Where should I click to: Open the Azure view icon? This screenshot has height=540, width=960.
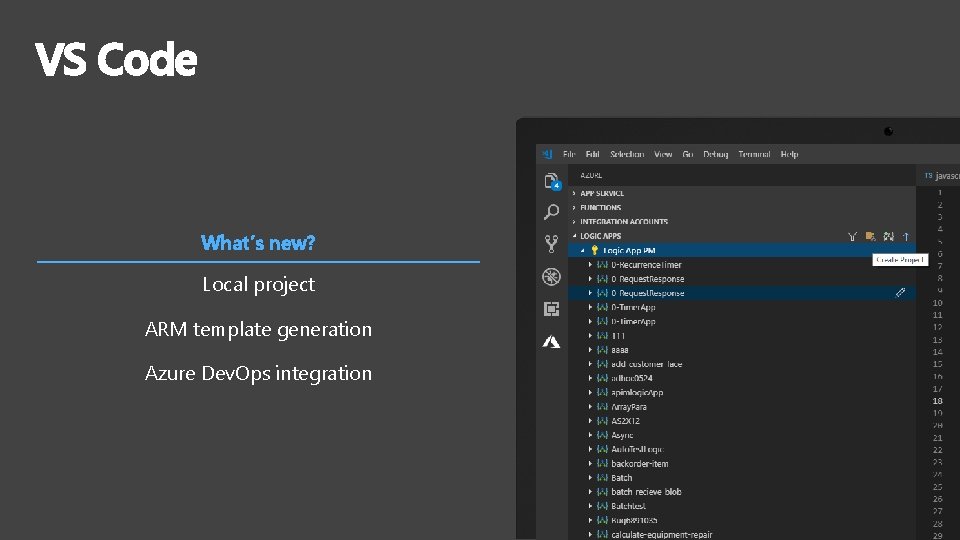(551, 341)
